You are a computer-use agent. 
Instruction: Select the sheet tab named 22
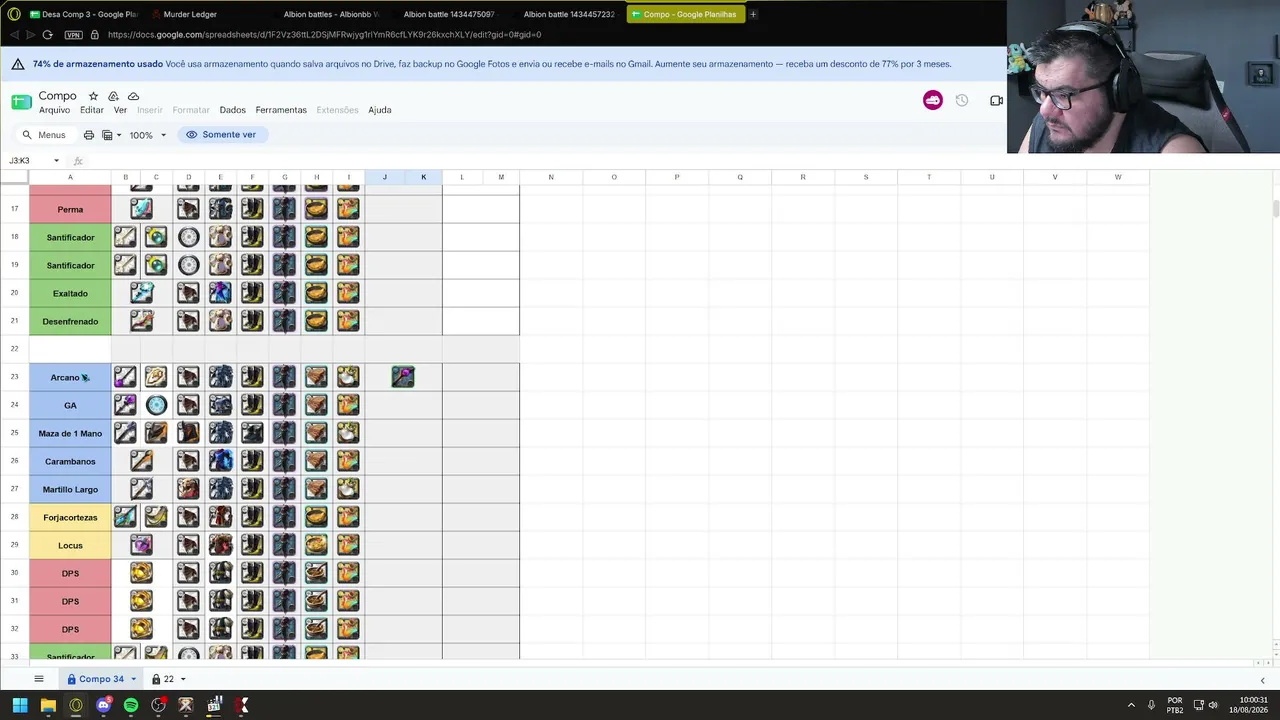tap(168, 679)
